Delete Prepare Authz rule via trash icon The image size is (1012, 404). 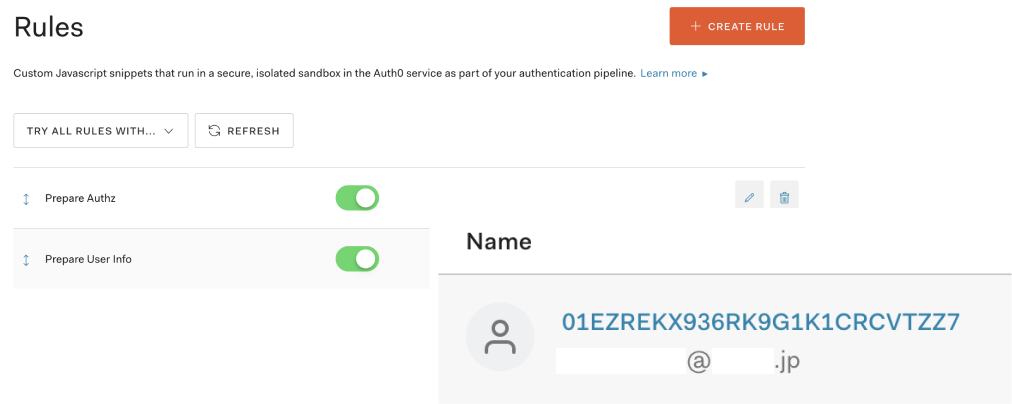[784, 195]
